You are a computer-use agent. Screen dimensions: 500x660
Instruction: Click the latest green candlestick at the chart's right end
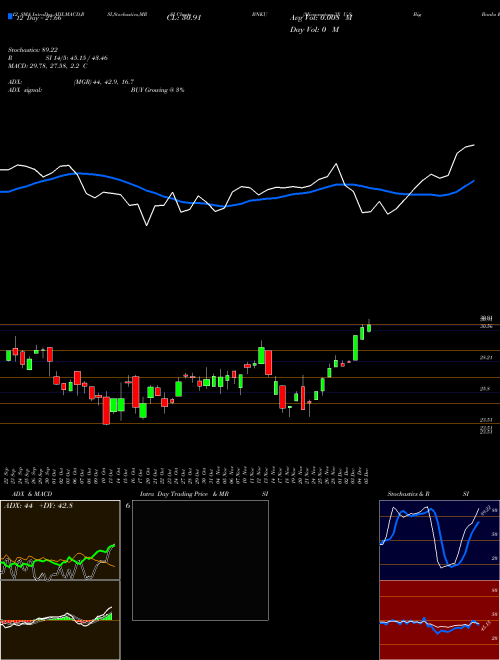369,327
